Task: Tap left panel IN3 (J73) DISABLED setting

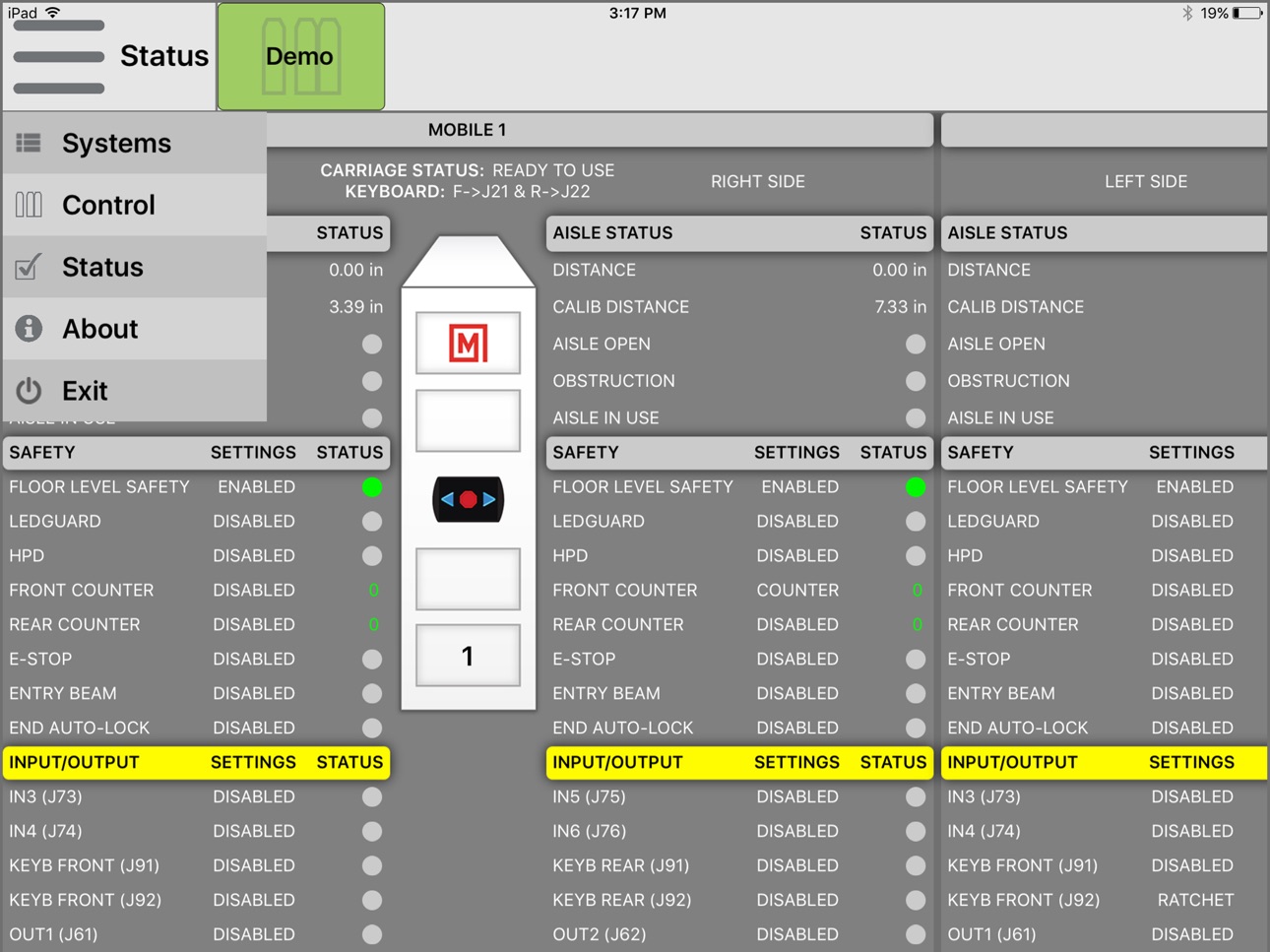Action: click(x=254, y=796)
